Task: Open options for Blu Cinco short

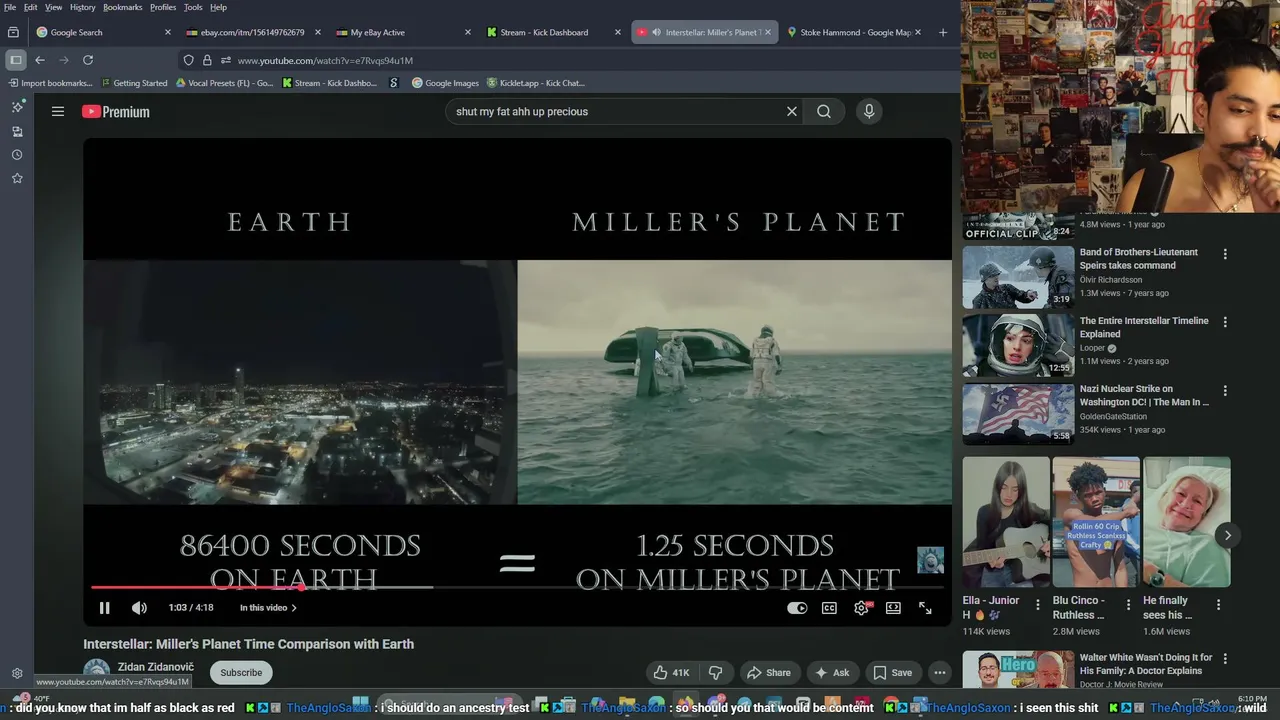Action: (x=1128, y=605)
